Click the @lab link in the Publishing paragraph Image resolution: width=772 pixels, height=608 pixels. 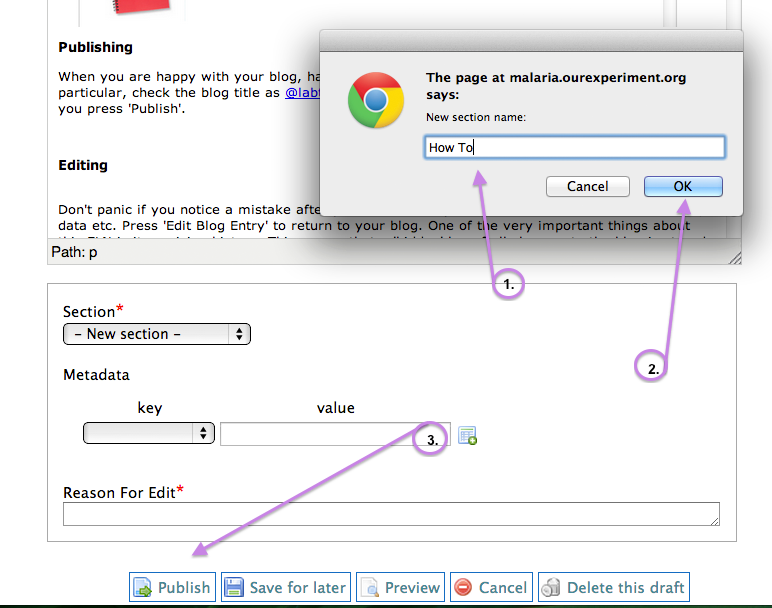[x=302, y=93]
